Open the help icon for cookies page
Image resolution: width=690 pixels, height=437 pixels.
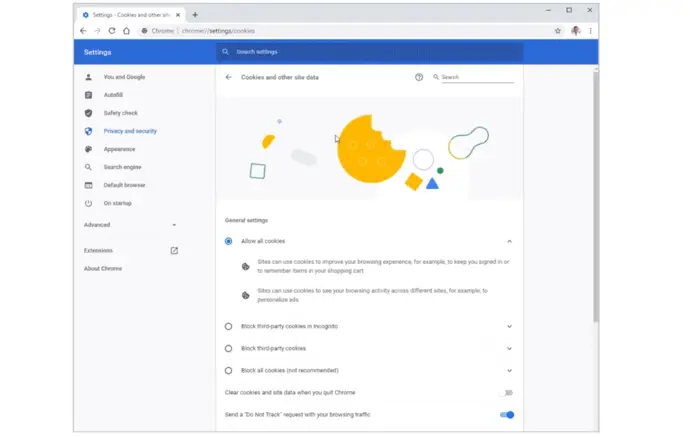tap(419, 77)
